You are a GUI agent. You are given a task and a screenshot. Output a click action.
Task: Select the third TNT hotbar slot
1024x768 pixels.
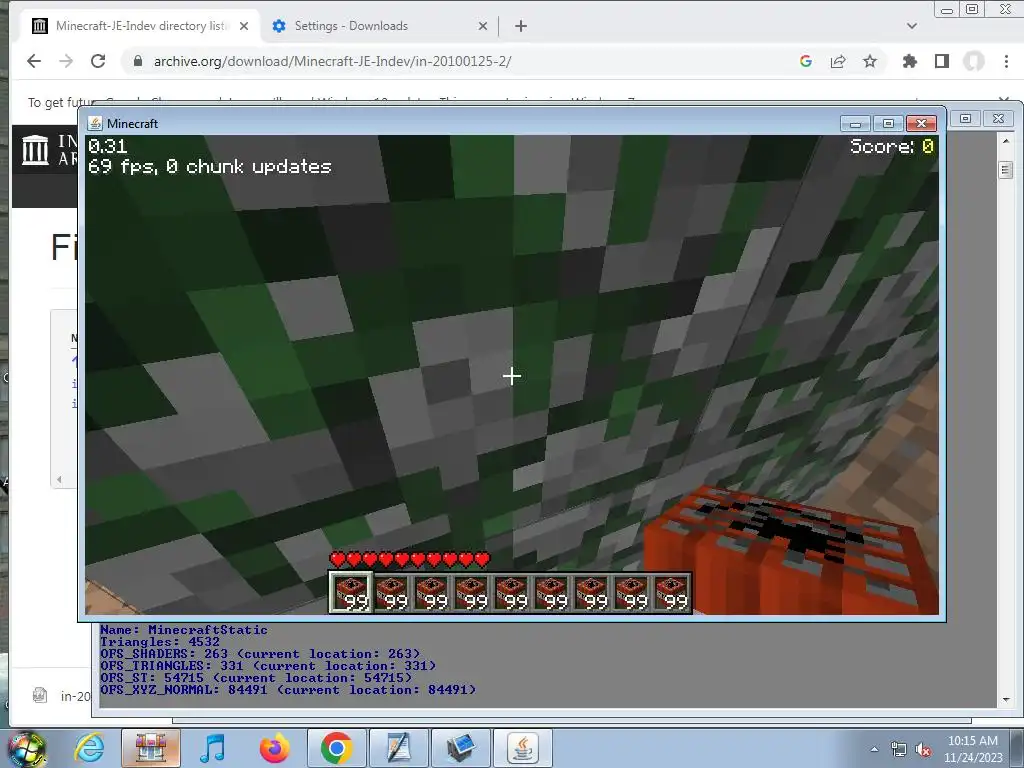click(x=432, y=592)
